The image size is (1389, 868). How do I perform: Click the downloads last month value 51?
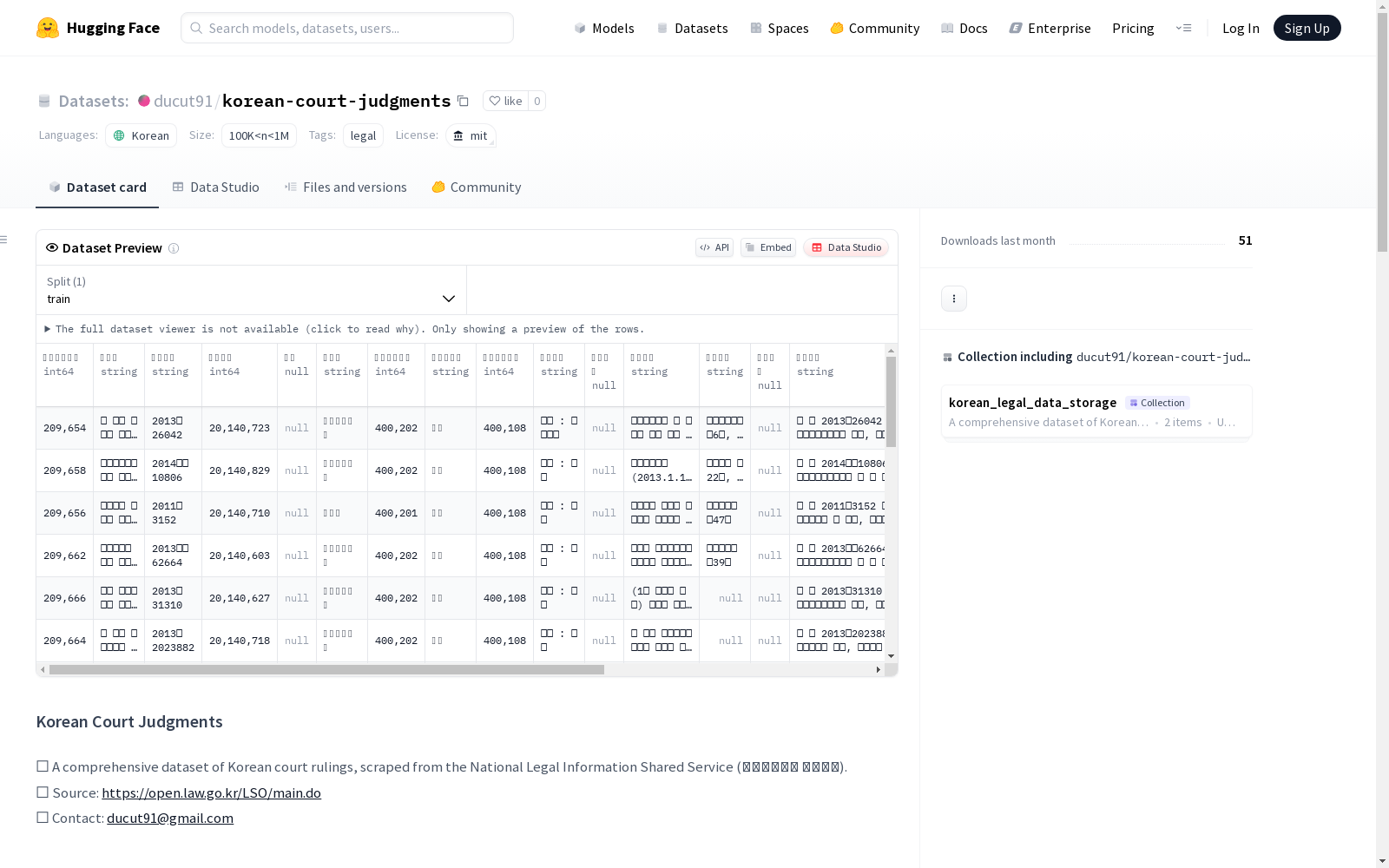point(1246,240)
